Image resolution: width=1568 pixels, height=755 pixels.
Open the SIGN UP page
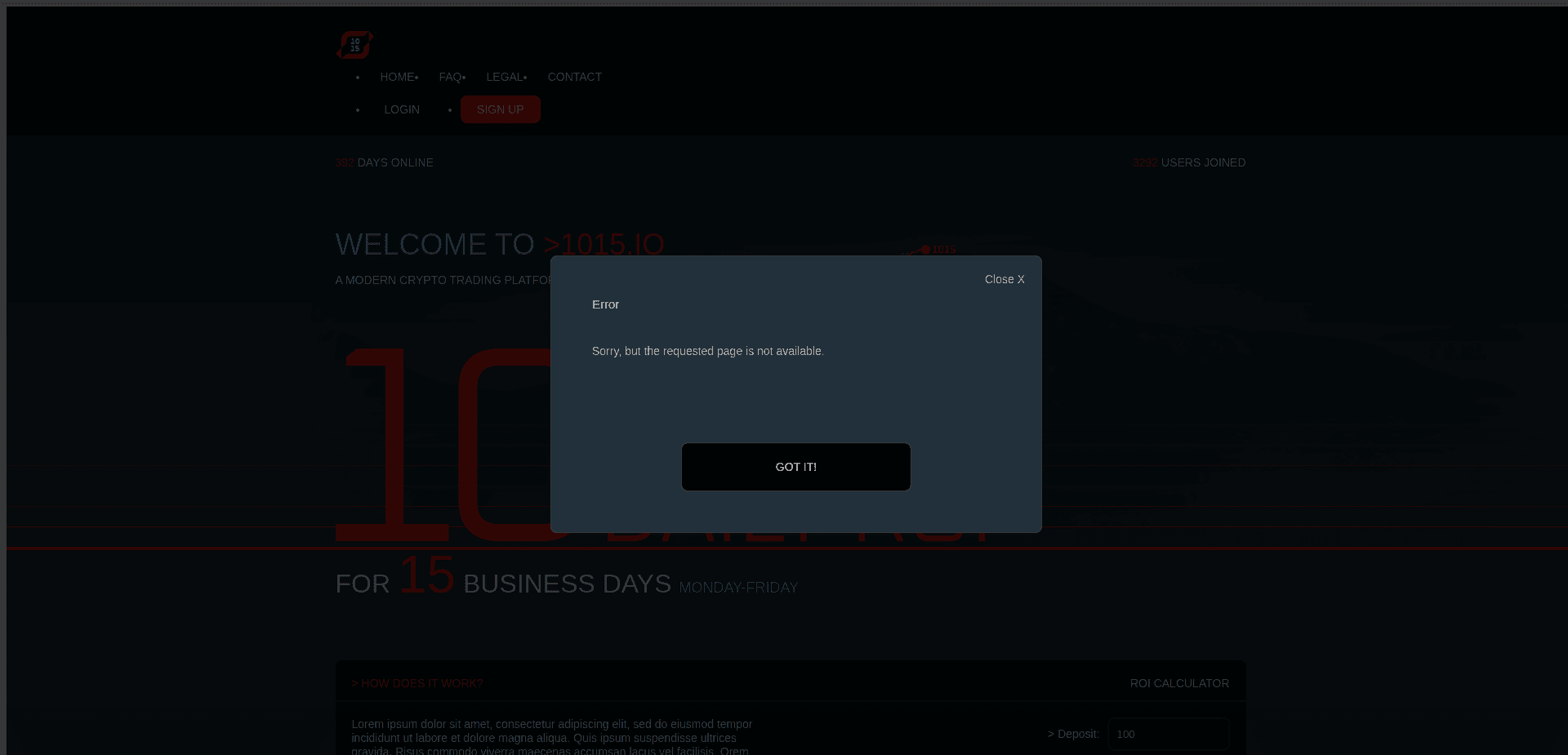click(500, 109)
